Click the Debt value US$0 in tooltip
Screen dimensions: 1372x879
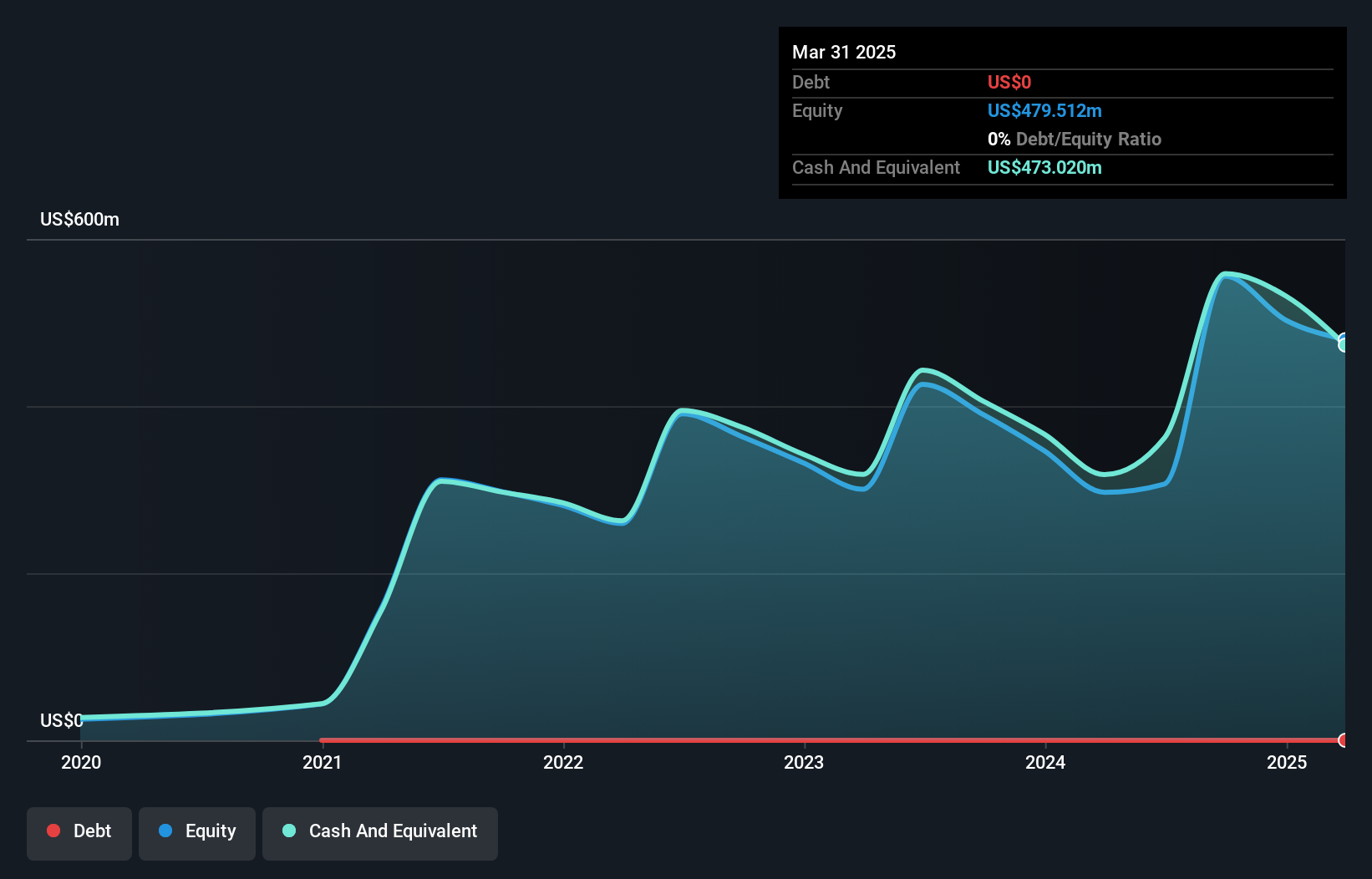1009,82
